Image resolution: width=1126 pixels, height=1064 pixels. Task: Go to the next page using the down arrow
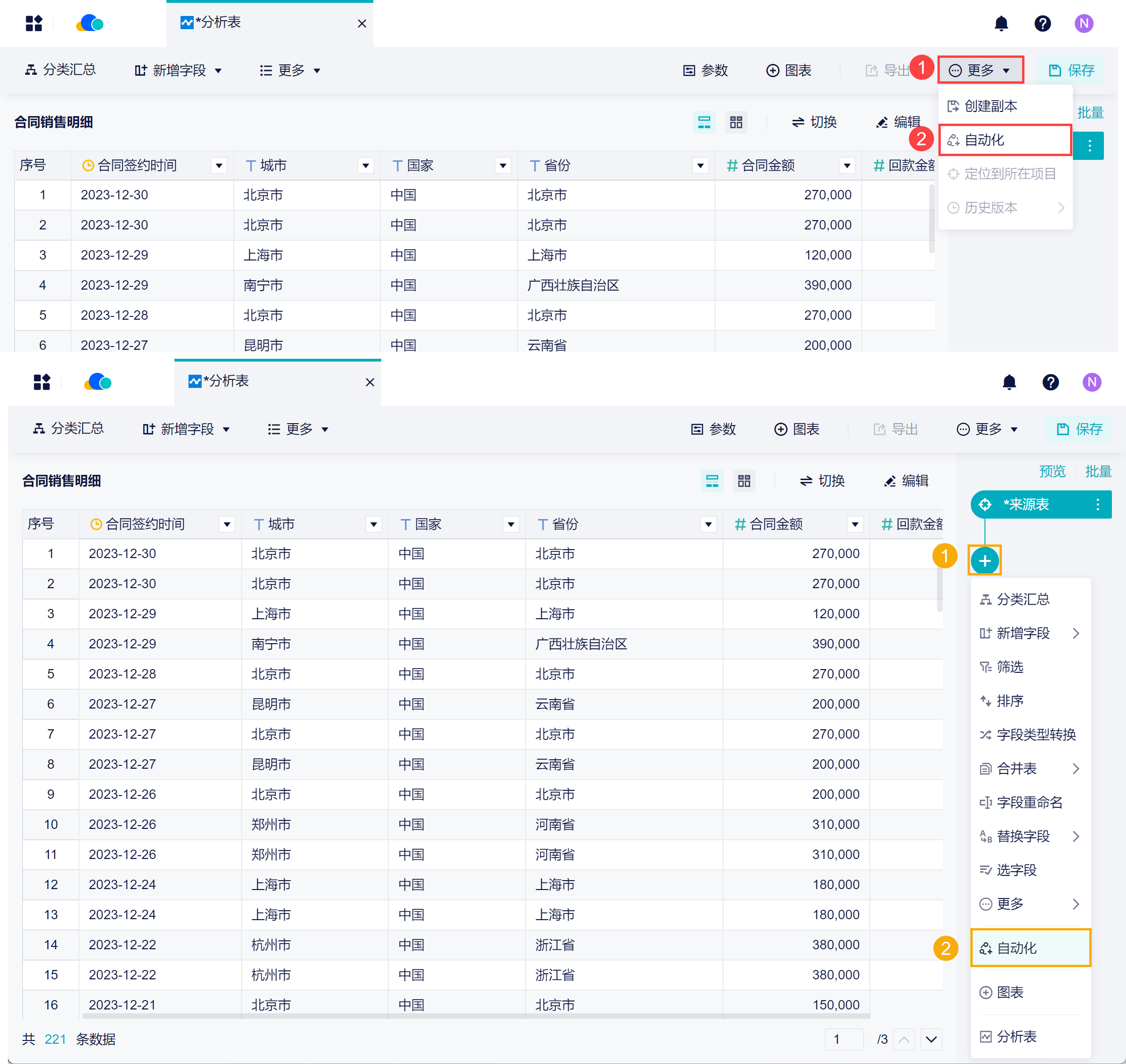tap(931, 1039)
